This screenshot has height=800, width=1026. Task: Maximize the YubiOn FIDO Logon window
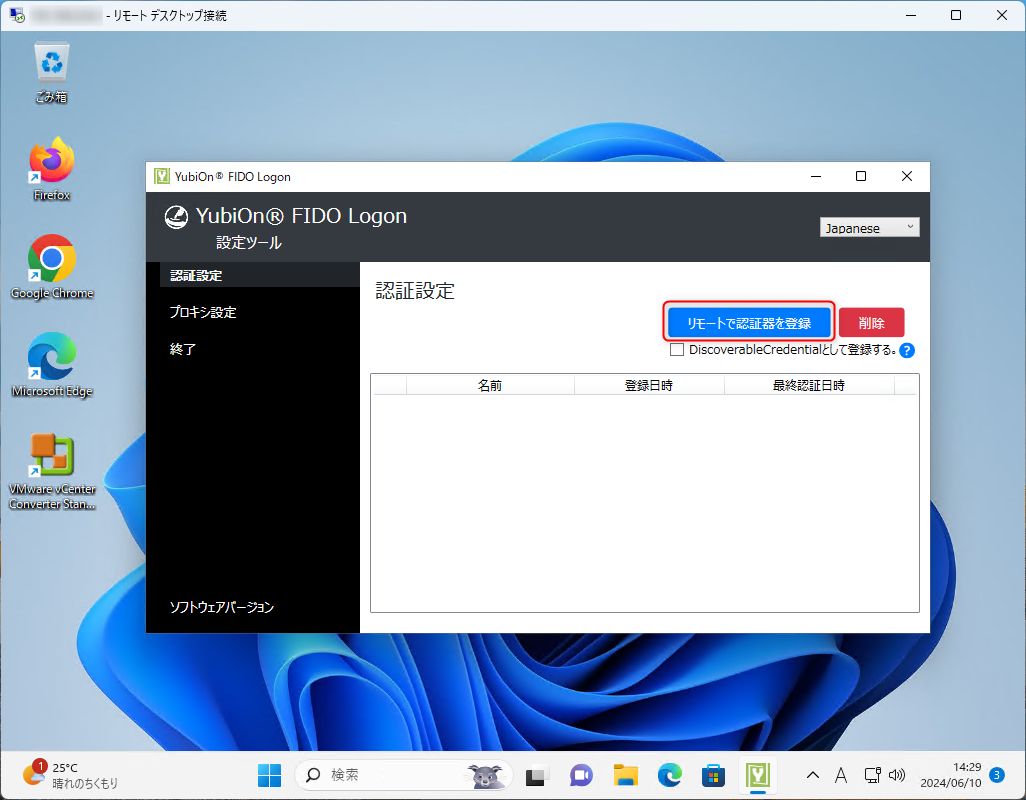point(861,177)
